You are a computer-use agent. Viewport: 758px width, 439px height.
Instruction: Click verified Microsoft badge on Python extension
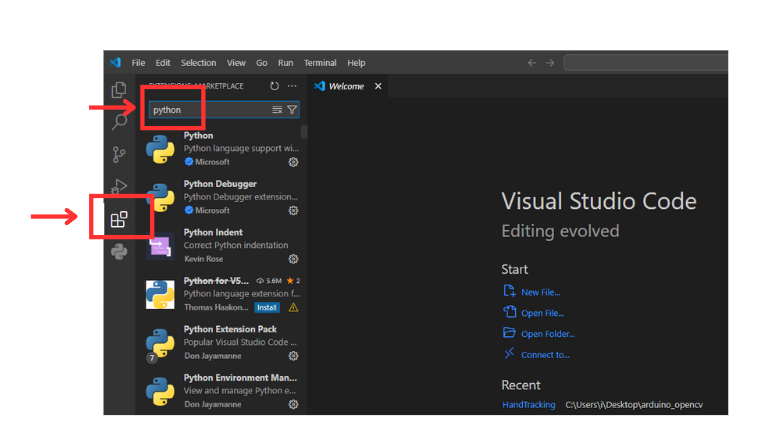[x=189, y=162]
